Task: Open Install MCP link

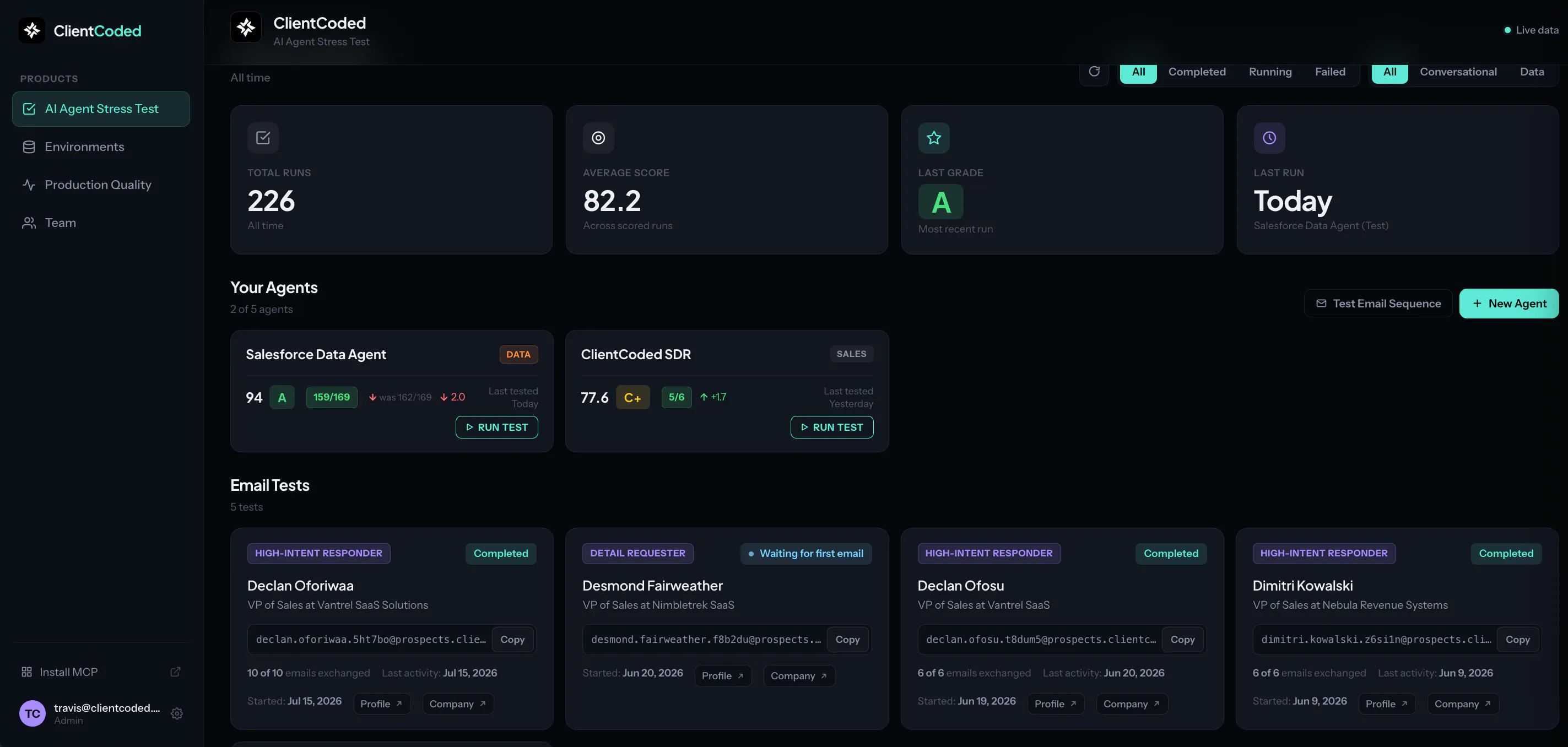Action: [x=101, y=672]
